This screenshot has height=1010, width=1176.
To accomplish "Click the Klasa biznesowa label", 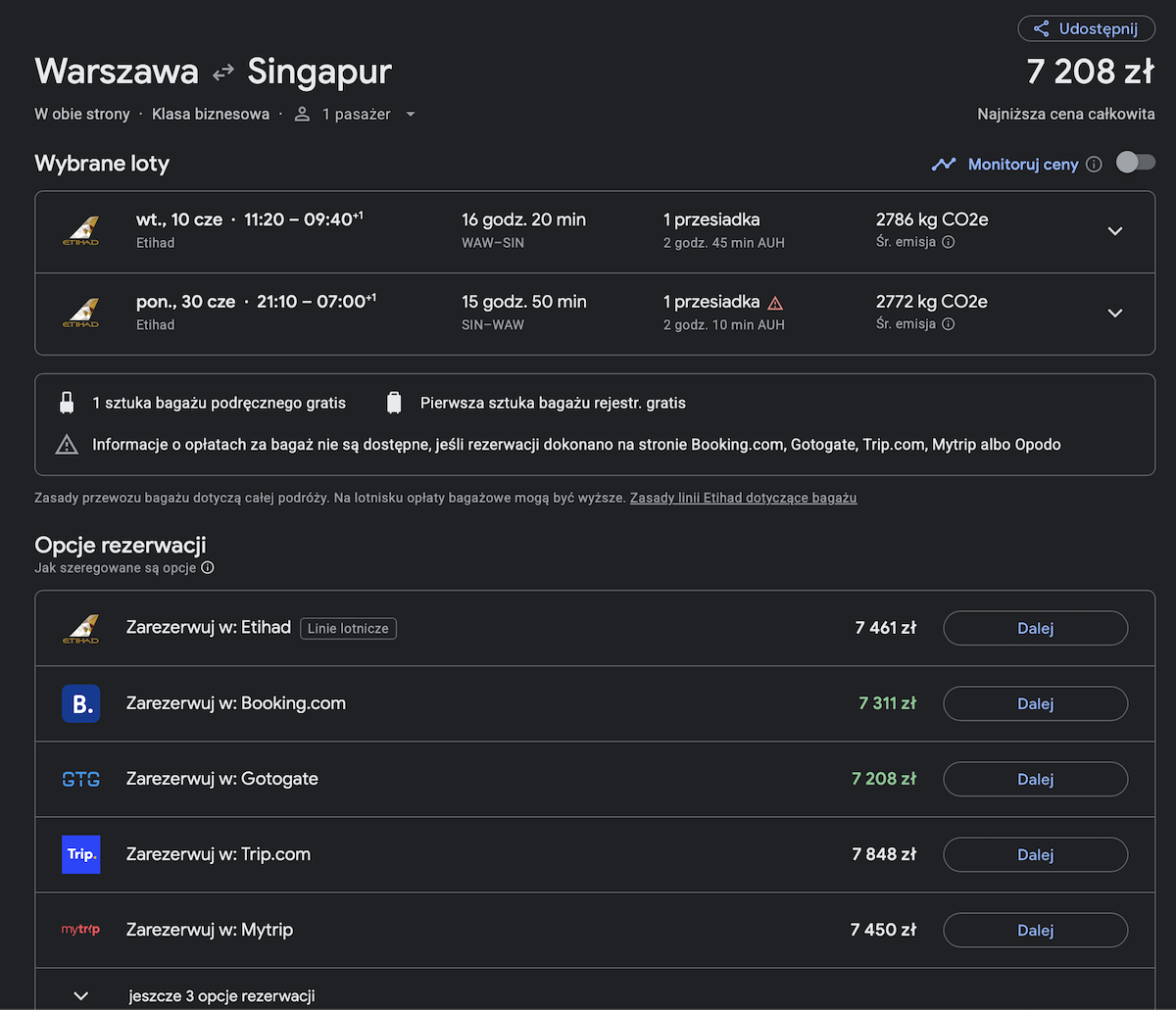I will pyautogui.click(x=211, y=115).
